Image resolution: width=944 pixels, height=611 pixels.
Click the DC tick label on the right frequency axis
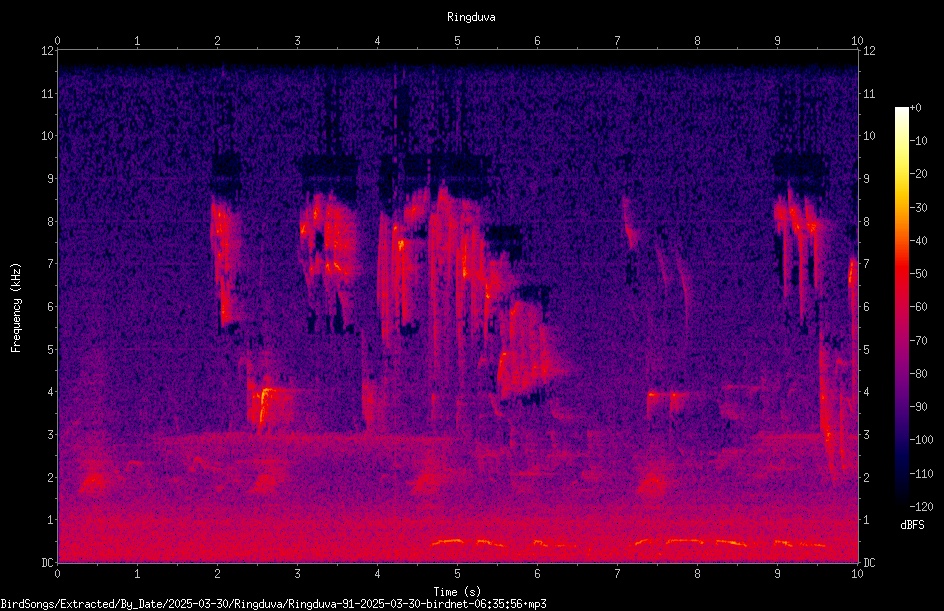click(869, 563)
